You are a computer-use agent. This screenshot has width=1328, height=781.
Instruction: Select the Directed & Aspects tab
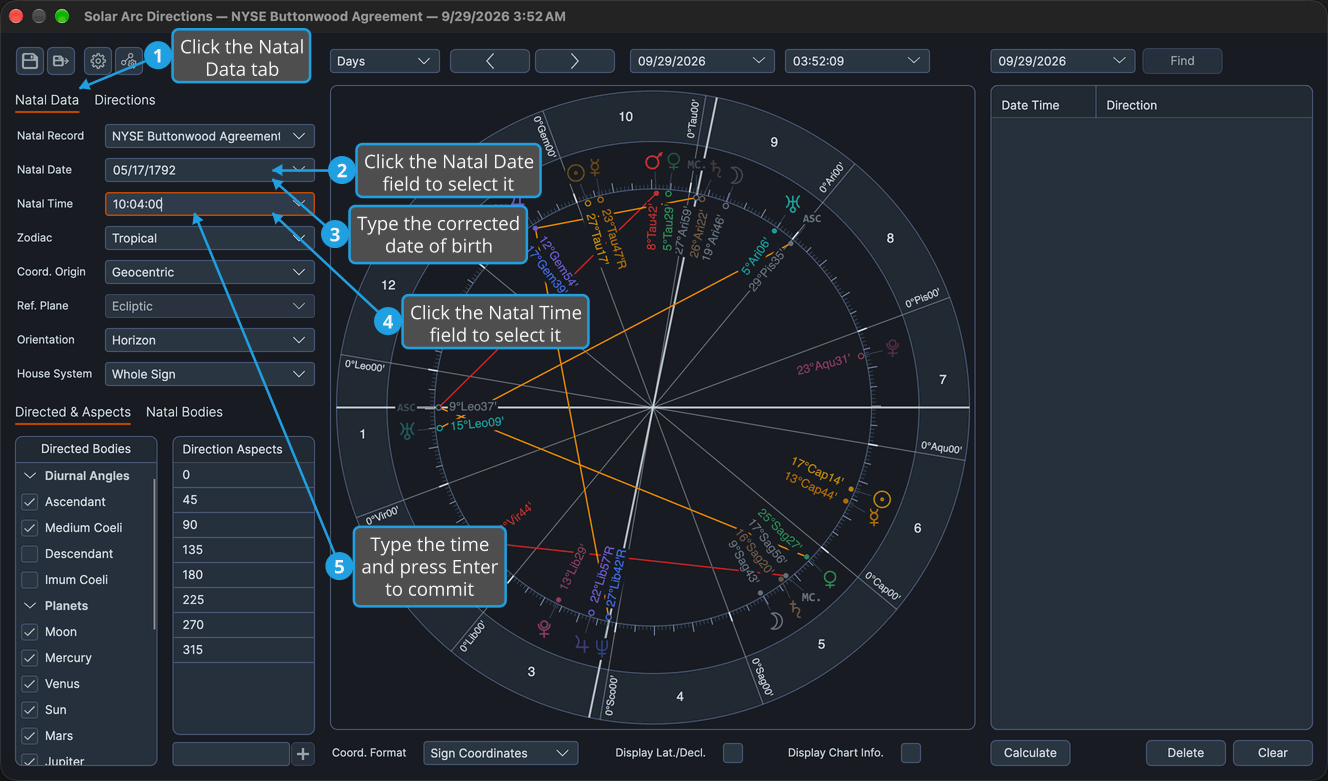pyautogui.click(x=73, y=412)
